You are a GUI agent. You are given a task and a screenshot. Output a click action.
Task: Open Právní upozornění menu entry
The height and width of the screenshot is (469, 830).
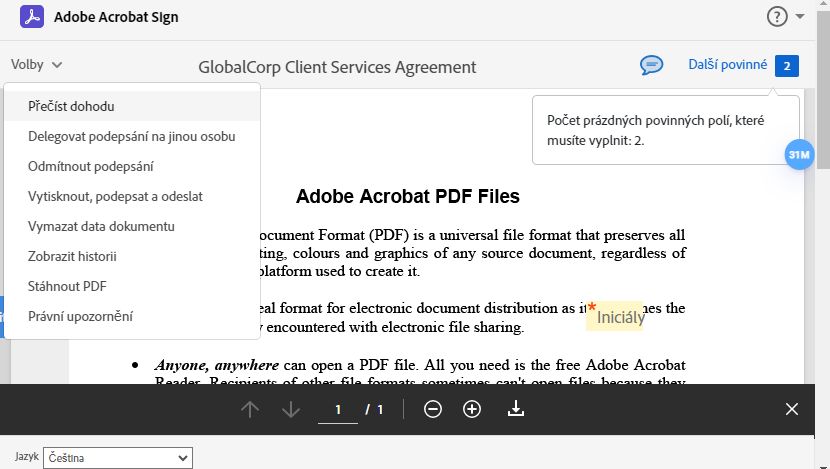(132, 317)
